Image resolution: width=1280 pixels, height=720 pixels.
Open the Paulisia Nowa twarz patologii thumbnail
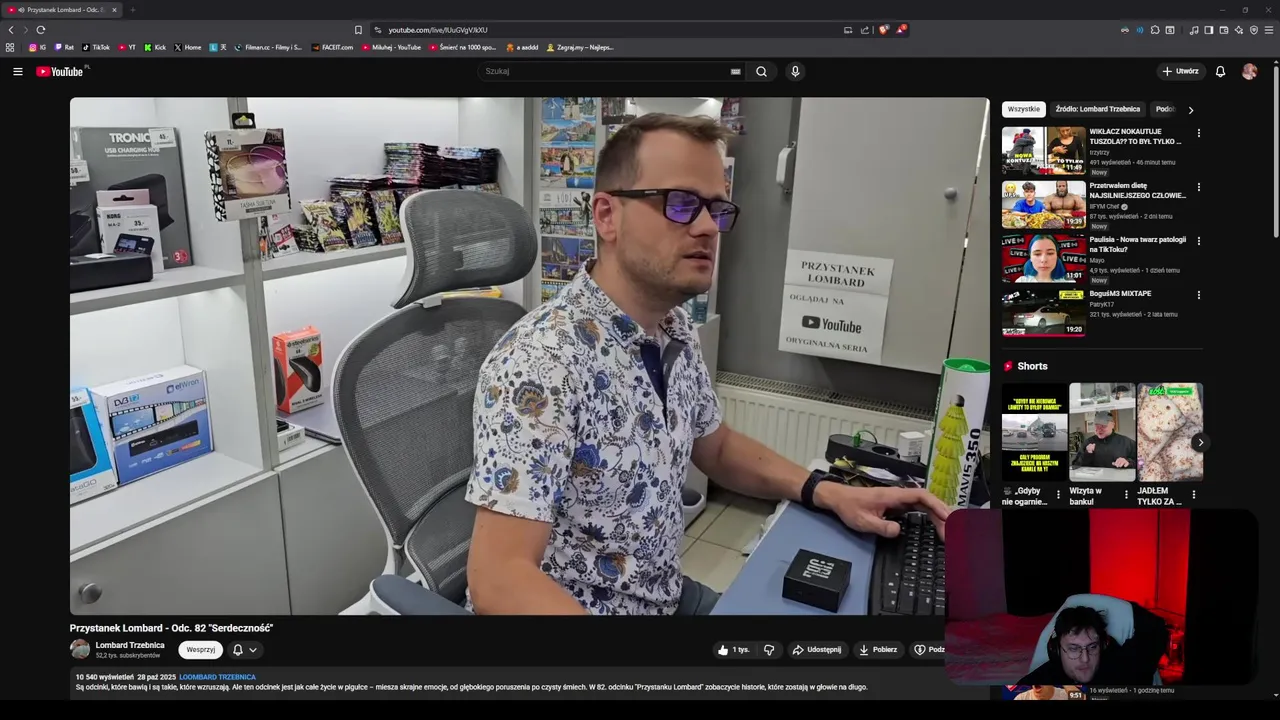[x=1043, y=258]
